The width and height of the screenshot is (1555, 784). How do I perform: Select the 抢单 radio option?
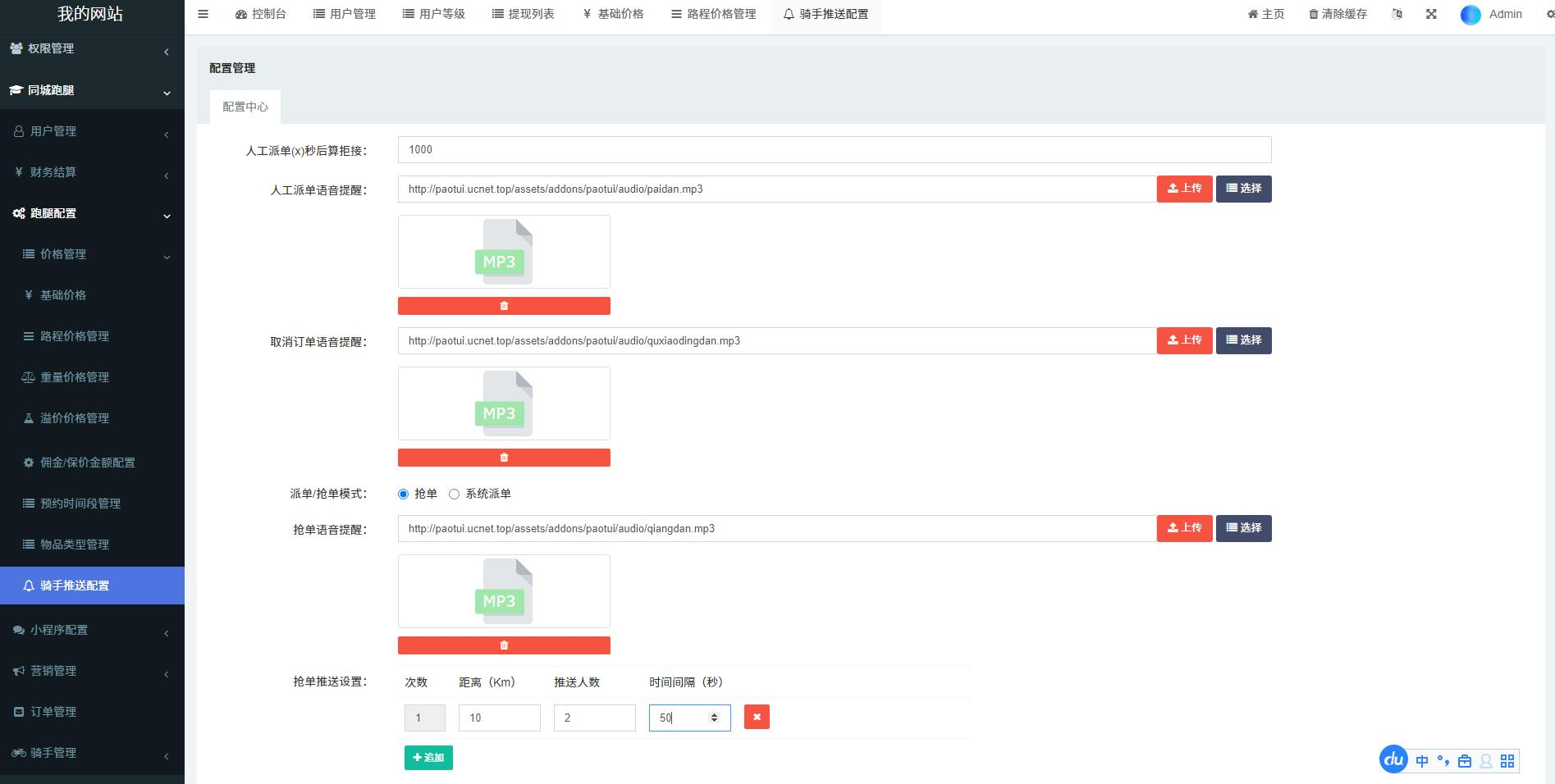403,494
